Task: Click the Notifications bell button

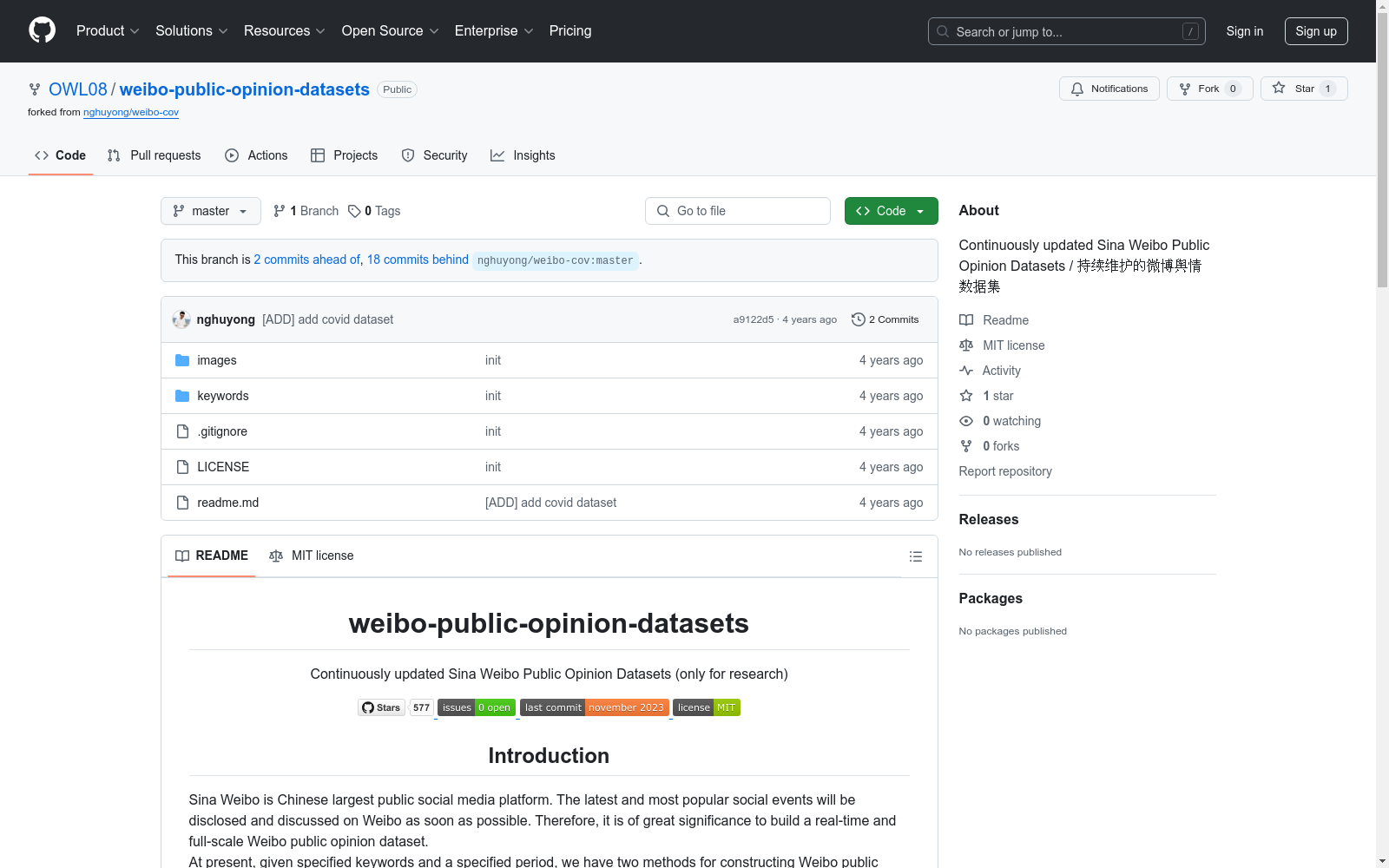Action: 1109,89
